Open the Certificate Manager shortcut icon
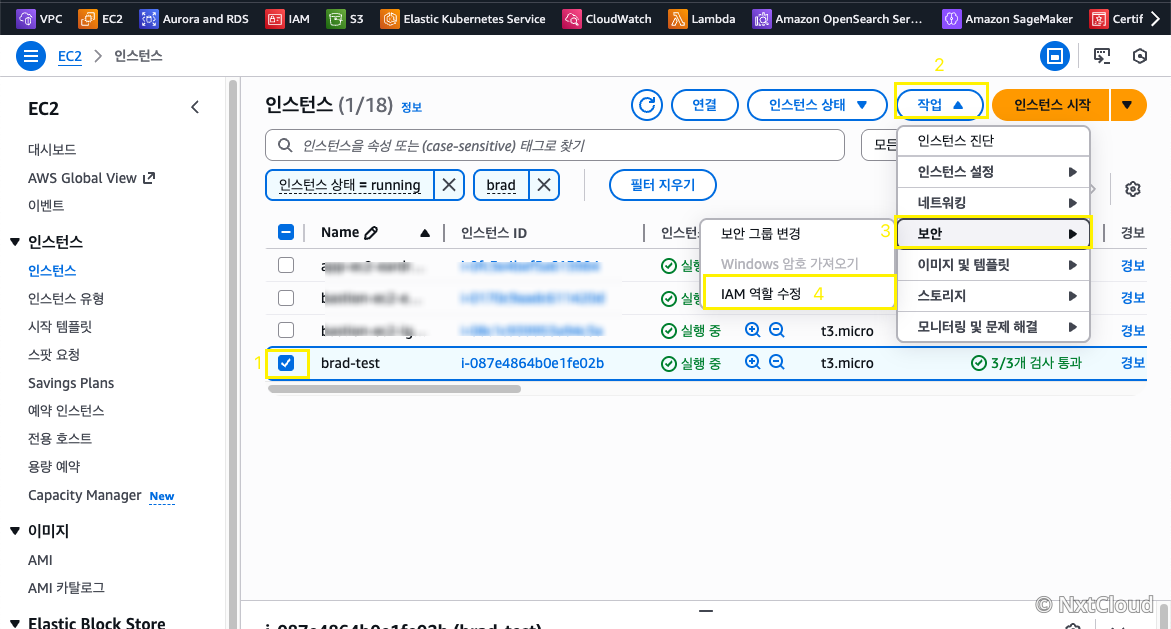1171x629 pixels. (x=1099, y=19)
